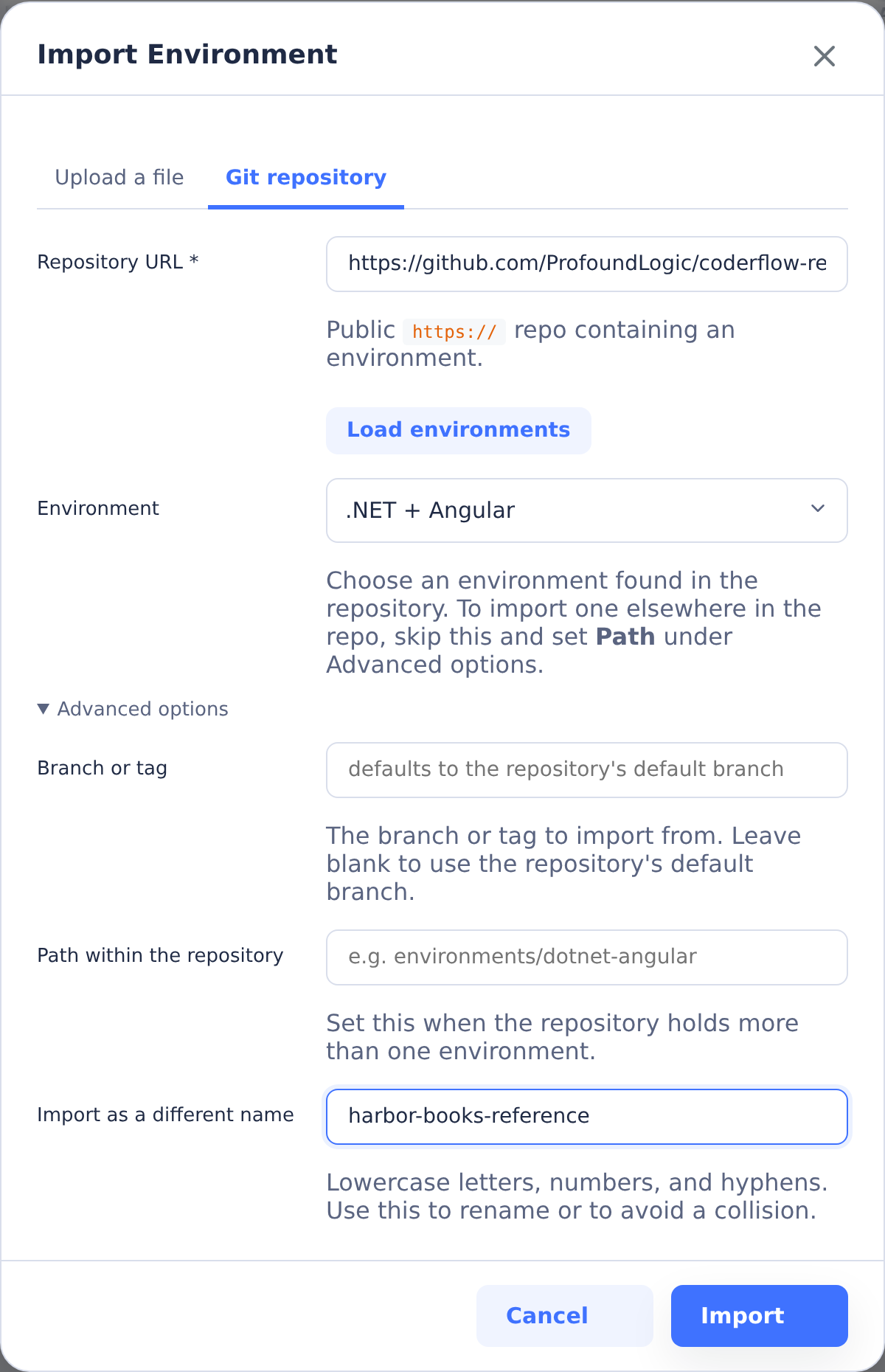This screenshot has height=1372, width=885.
Task: Close the Import Environment dialog
Action: (824, 56)
